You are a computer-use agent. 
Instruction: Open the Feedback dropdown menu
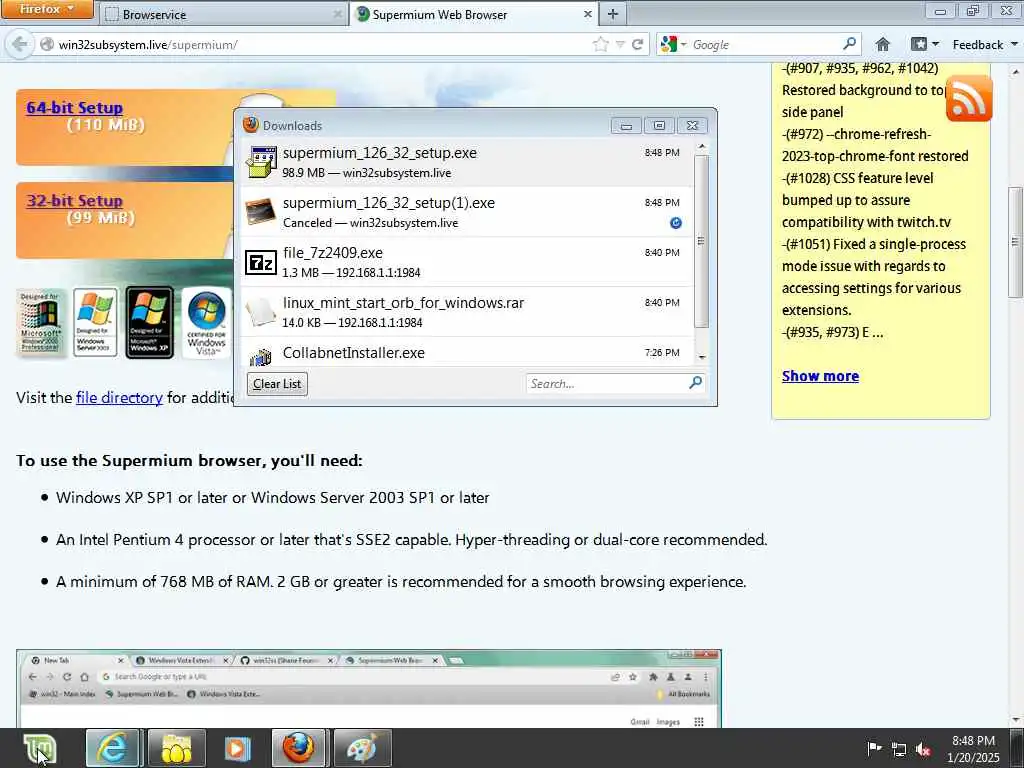[x=984, y=44]
